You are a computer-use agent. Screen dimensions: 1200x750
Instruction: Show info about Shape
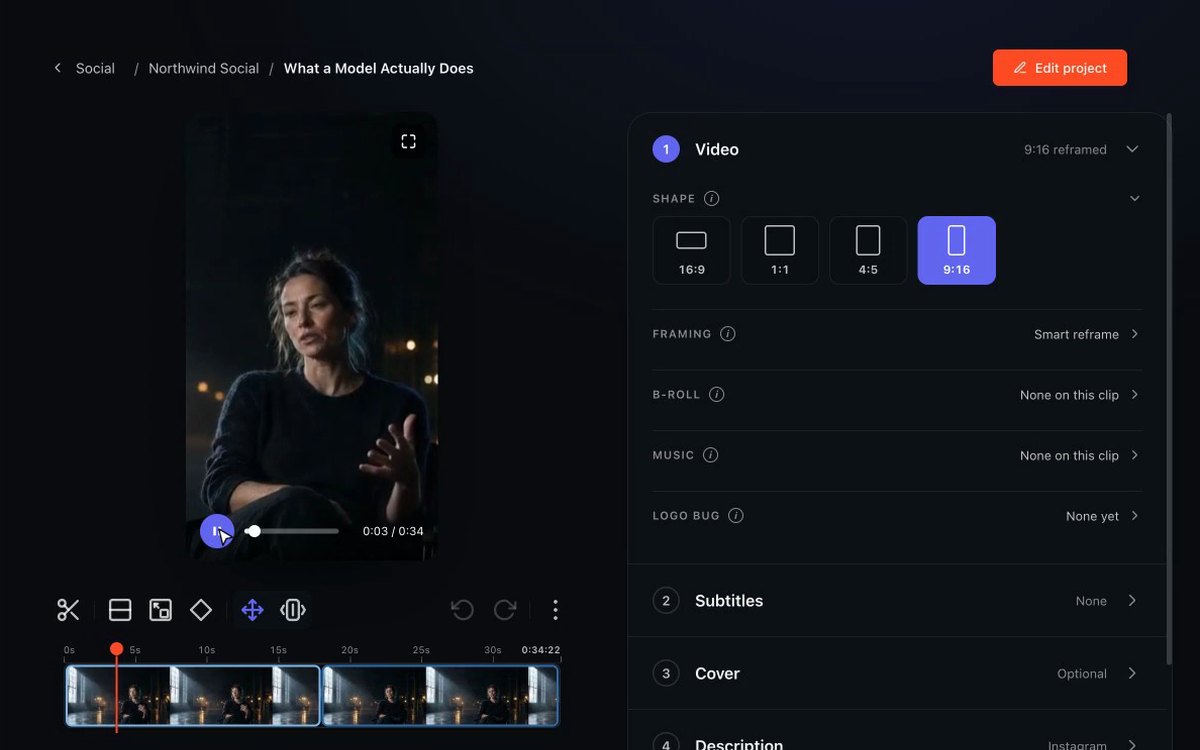pyautogui.click(x=711, y=198)
